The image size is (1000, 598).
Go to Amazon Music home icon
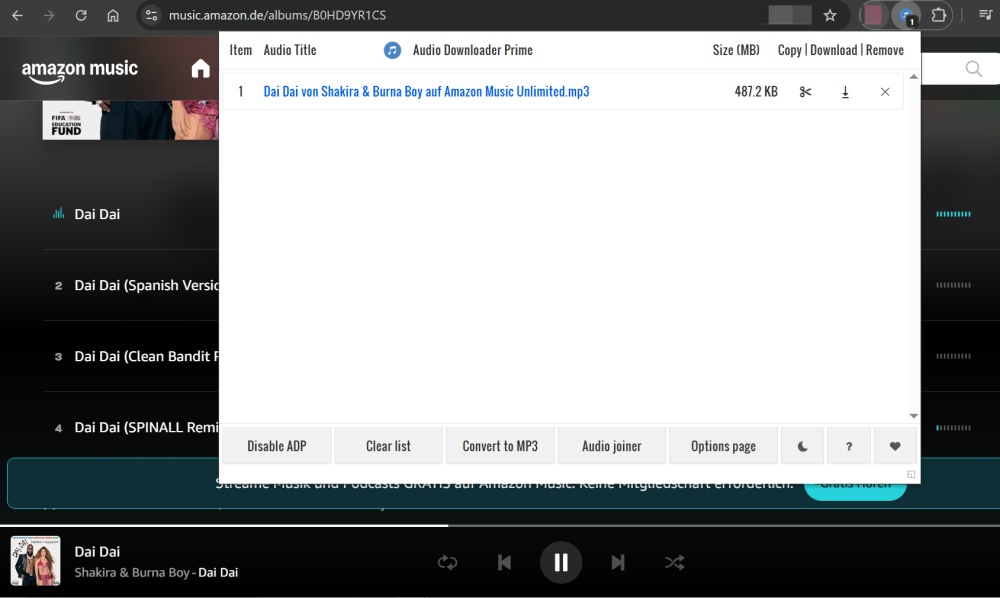[x=200, y=68]
